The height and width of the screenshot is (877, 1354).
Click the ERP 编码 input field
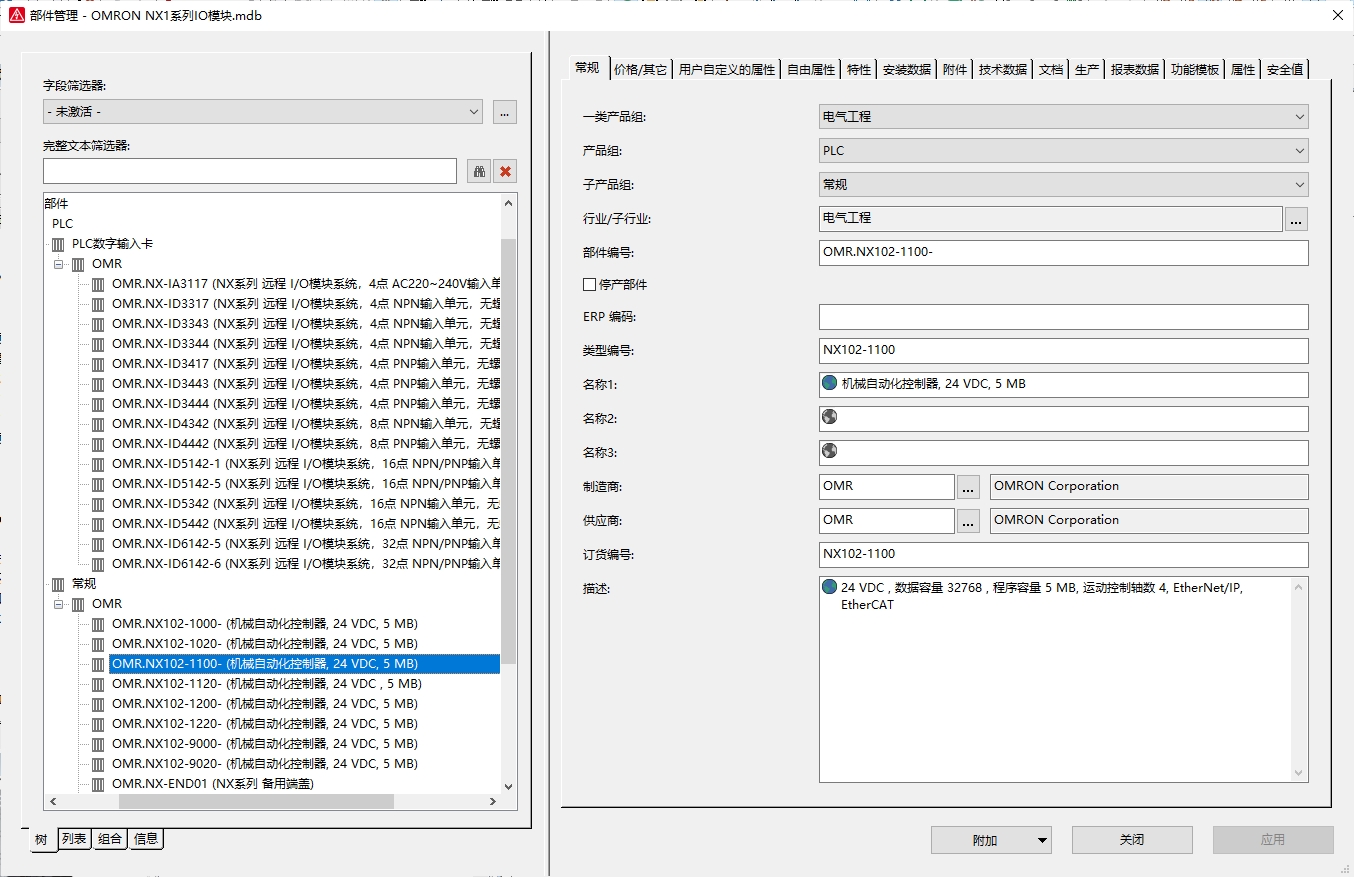coord(1062,317)
